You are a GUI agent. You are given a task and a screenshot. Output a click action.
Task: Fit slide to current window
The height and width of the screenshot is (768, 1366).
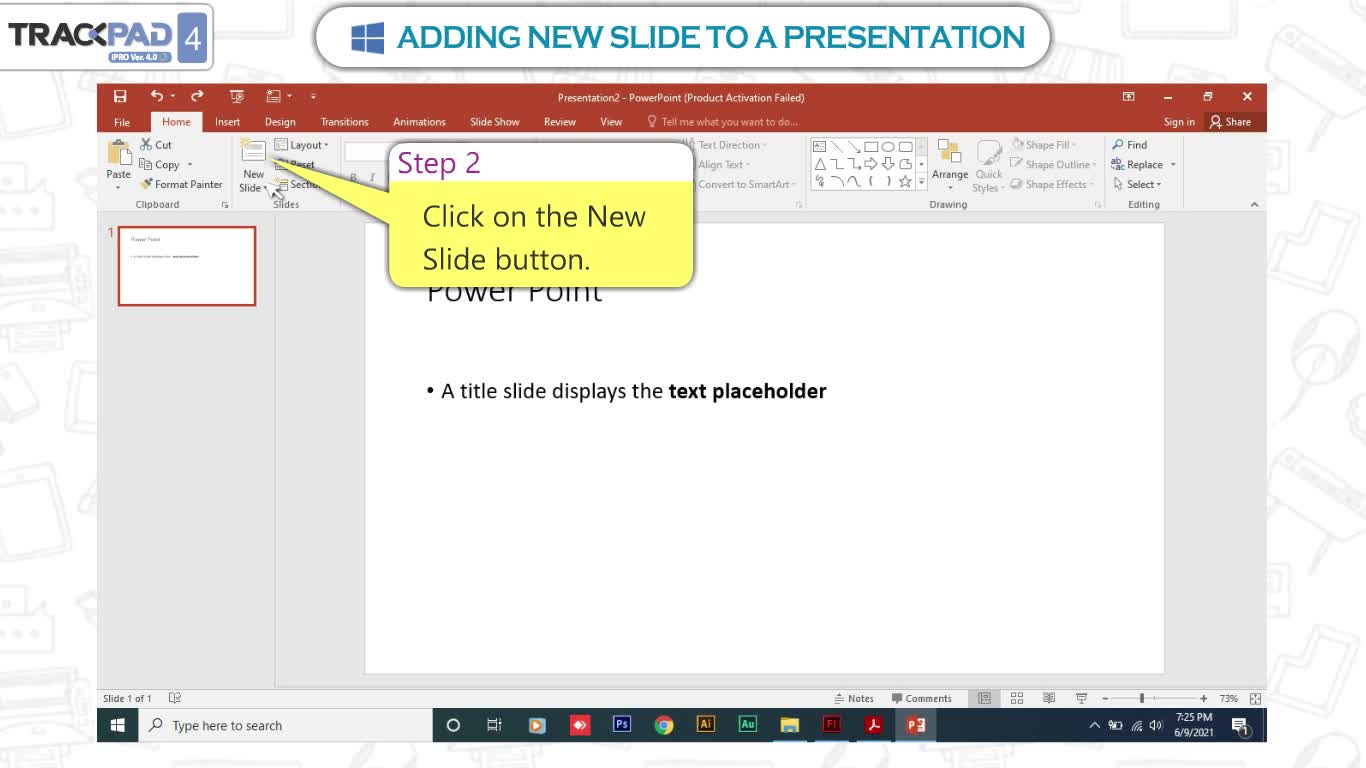pyautogui.click(x=1255, y=698)
